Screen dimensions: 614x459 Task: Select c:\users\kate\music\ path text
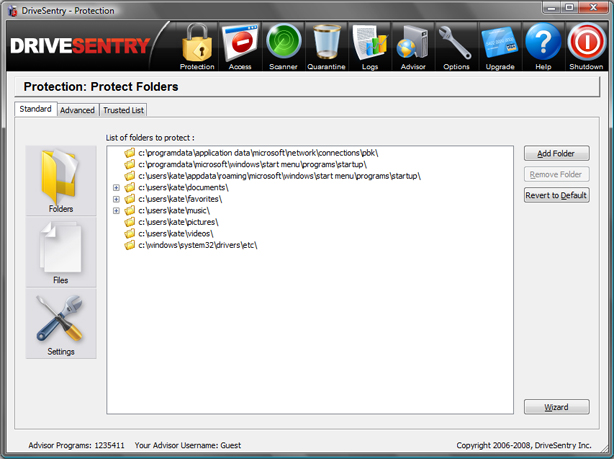point(174,211)
